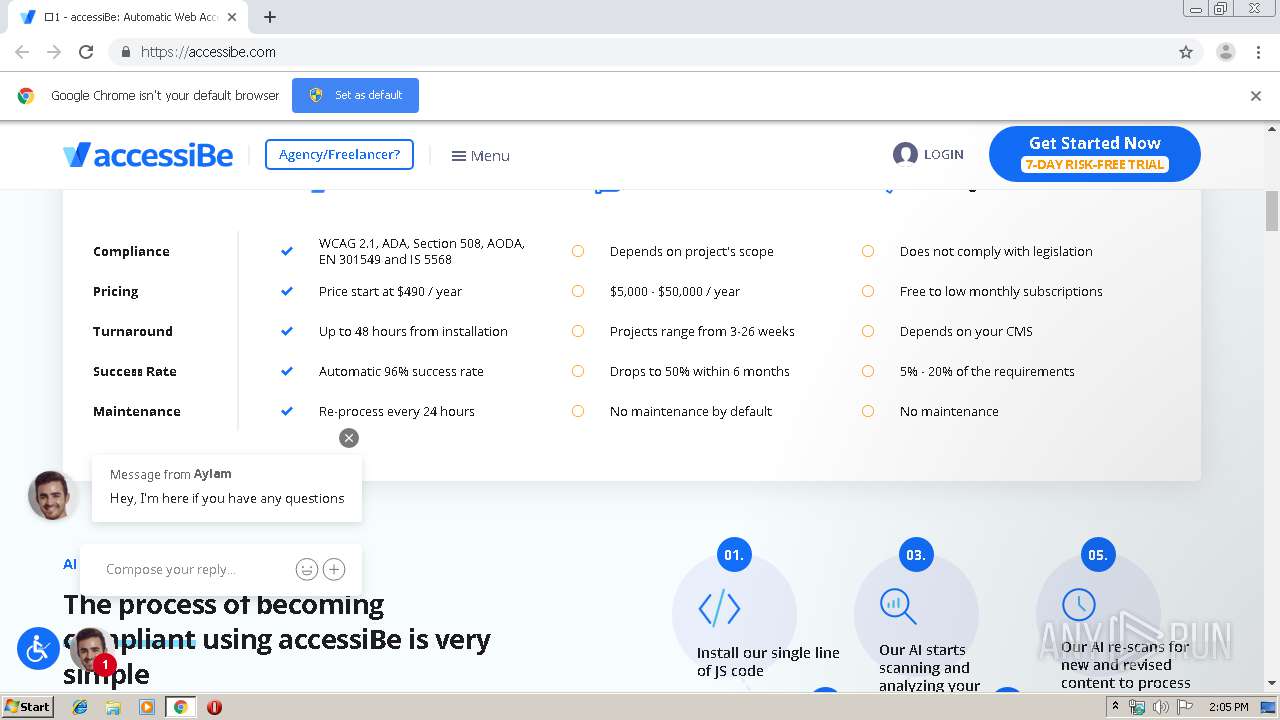Click the Chrome taskbar icon
1280x720 pixels.
[181, 707]
